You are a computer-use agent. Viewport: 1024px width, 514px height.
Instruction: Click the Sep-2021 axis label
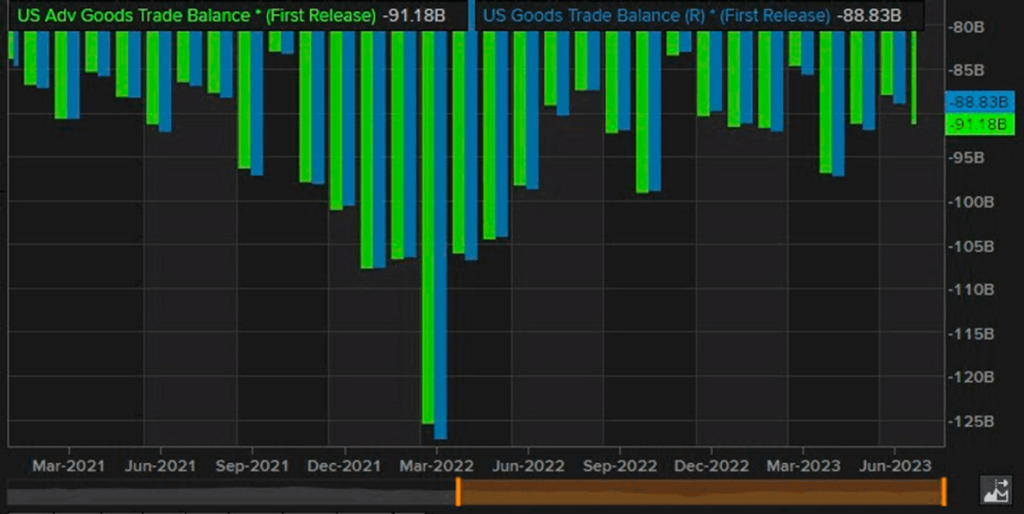(x=252, y=466)
